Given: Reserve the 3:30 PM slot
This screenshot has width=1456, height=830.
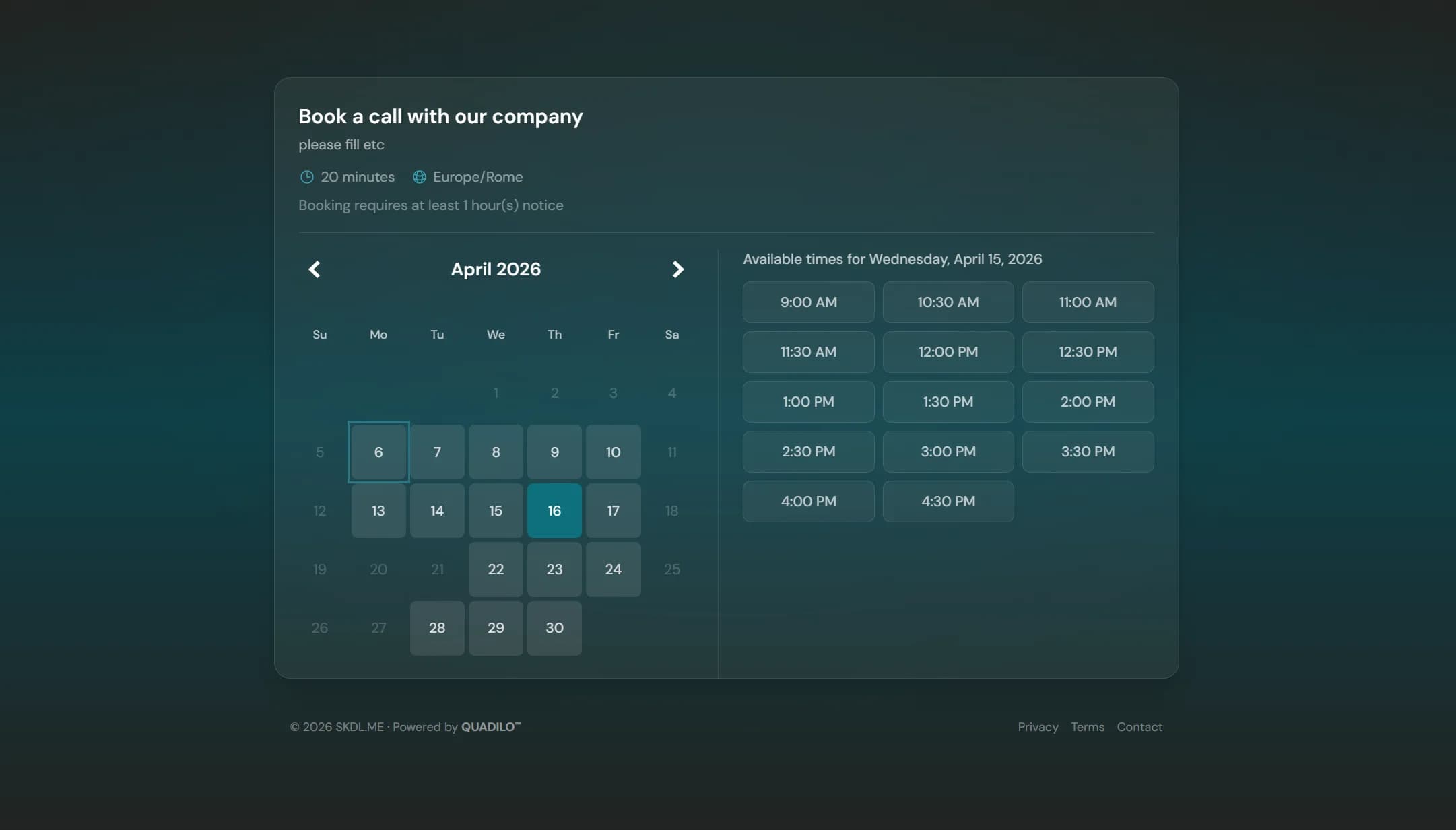Looking at the screenshot, I should click(1088, 452).
